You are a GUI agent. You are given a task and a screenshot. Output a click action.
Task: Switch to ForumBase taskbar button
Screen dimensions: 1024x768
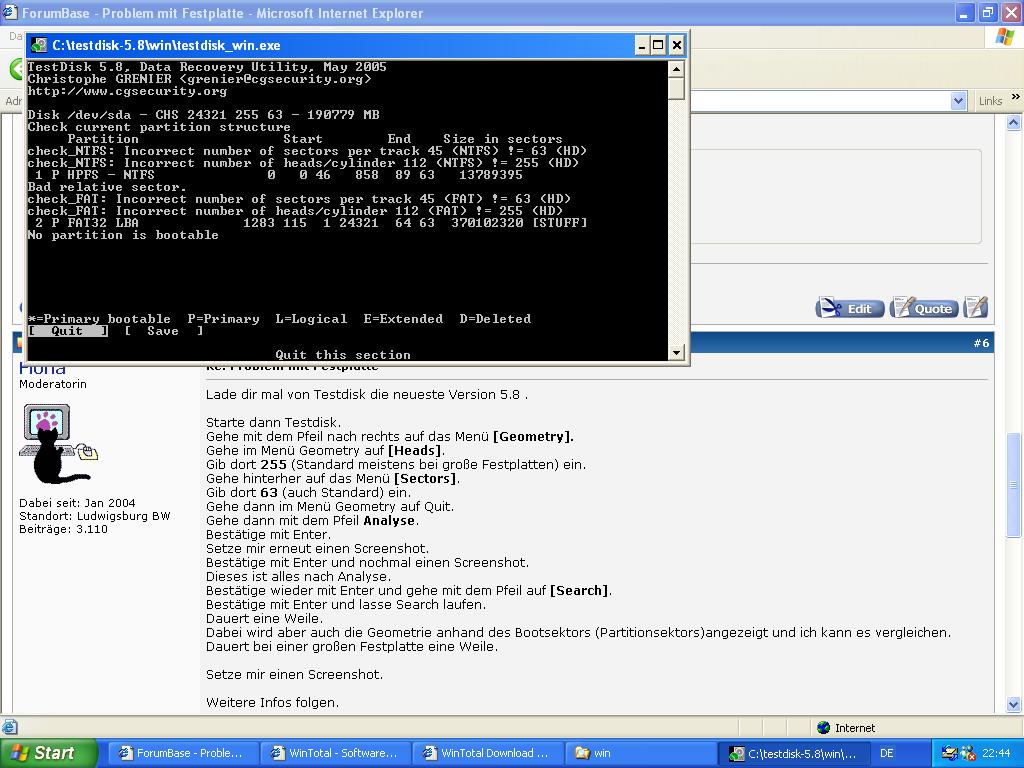[182, 753]
